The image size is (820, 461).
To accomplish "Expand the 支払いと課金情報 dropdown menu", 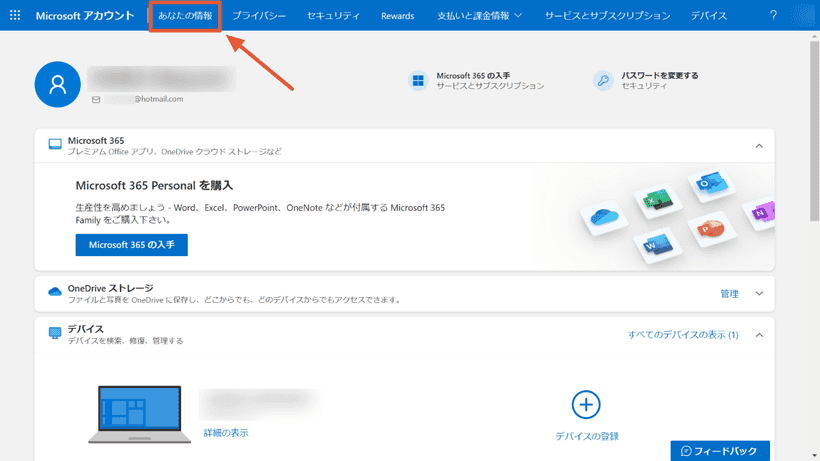I will (x=480, y=16).
